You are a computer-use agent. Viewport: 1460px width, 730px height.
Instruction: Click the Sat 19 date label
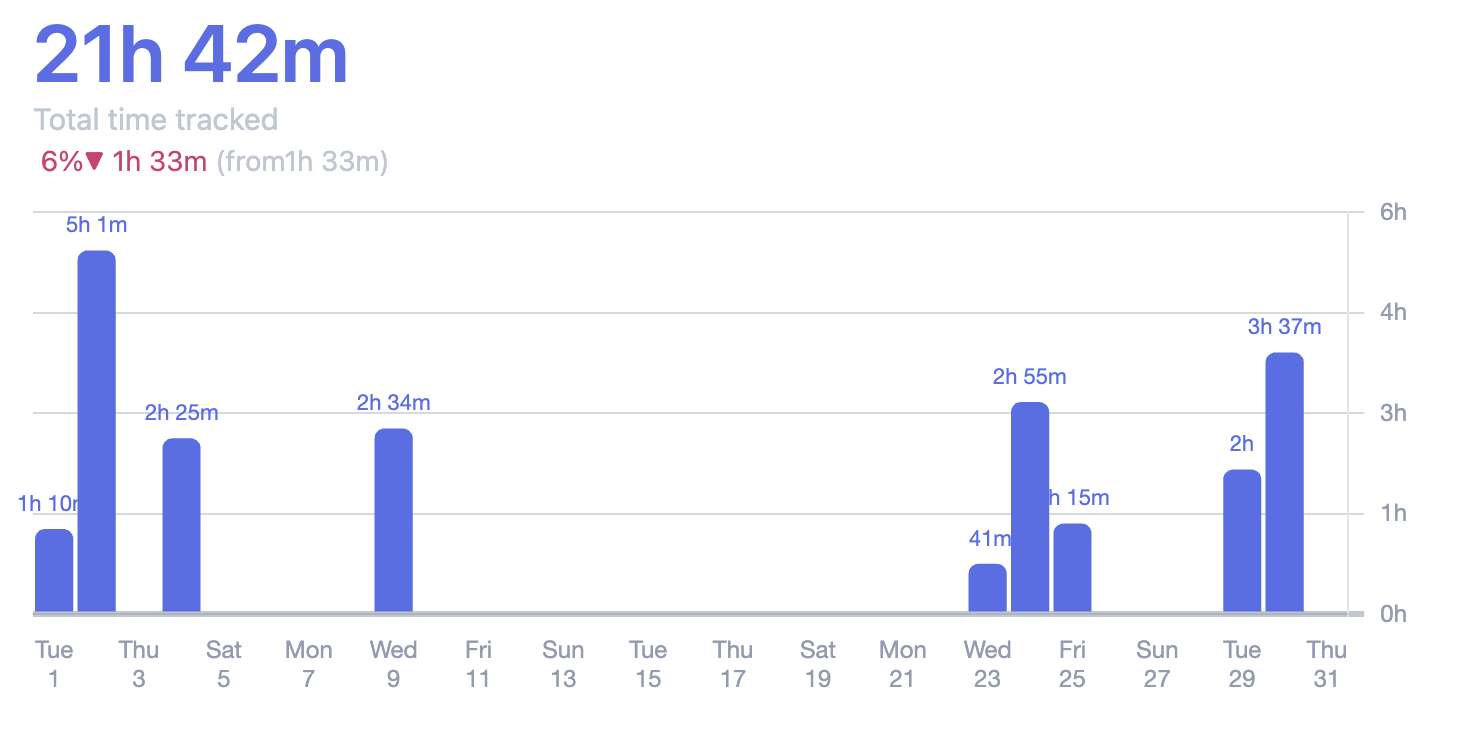[x=818, y=664]
